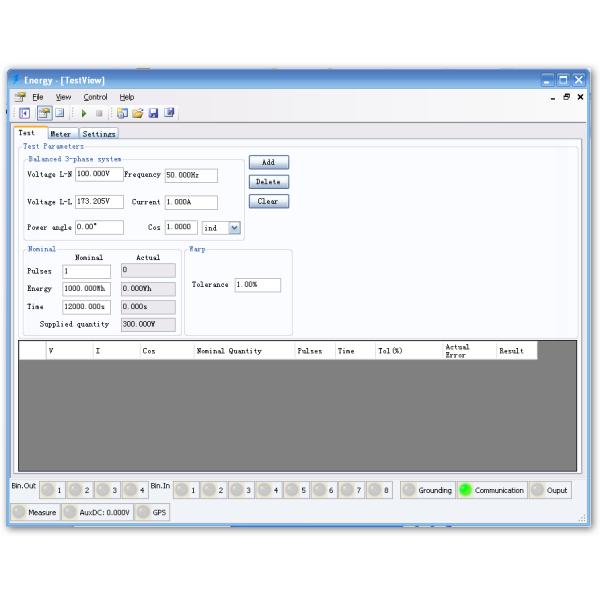Click the first toolbar icon on the left
600x600 pixels.
tap(22, 113)
